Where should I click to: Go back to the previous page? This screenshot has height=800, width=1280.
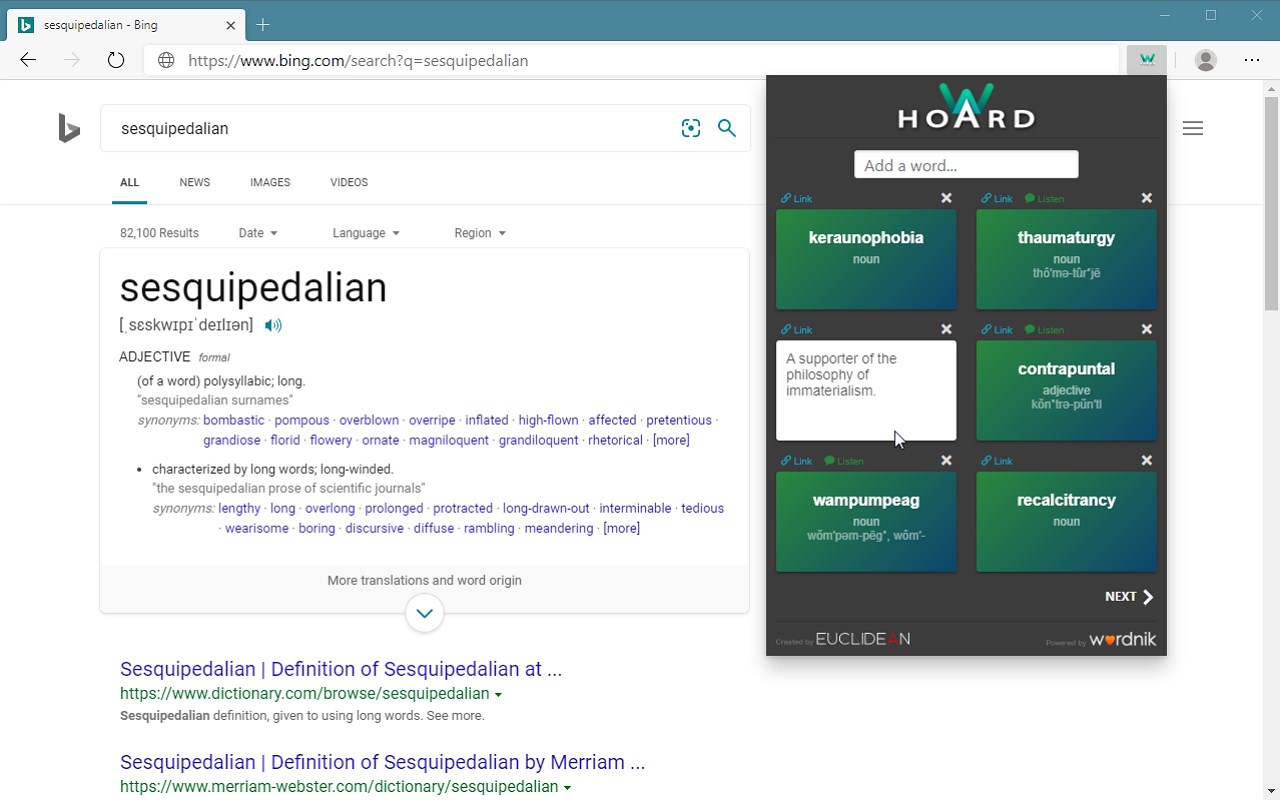pyautogui.click(x=28, y=60)
